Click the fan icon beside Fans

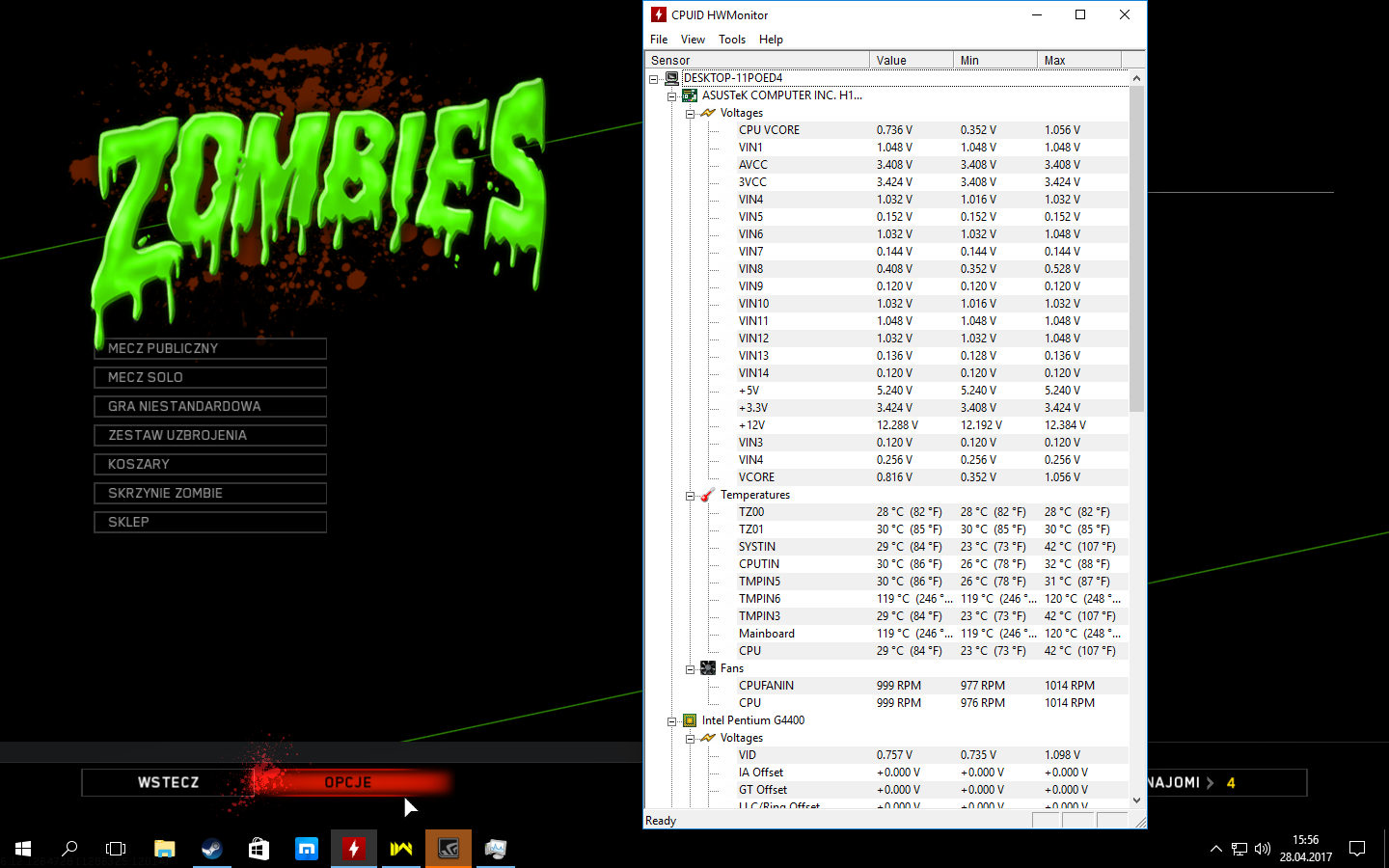click(x=708, y=668)
